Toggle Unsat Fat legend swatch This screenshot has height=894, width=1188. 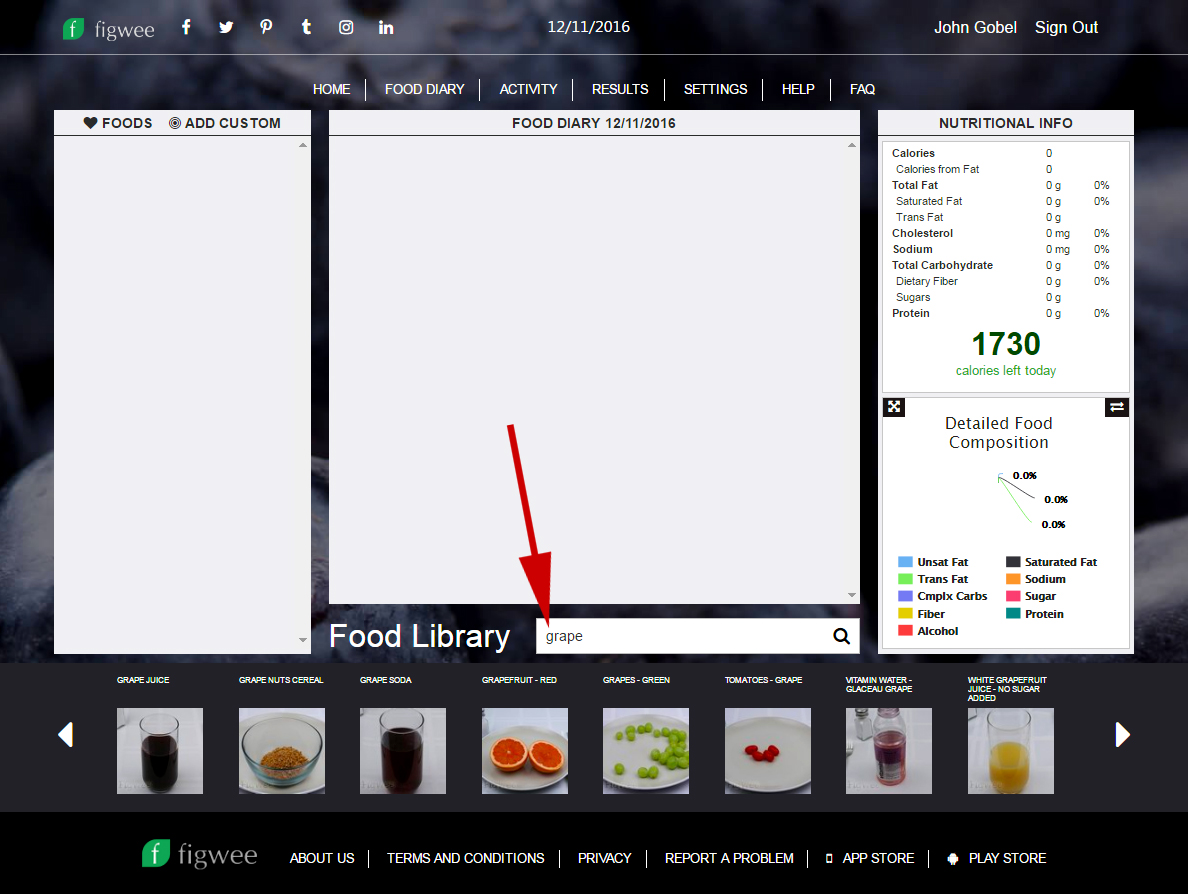click(905, 562)
